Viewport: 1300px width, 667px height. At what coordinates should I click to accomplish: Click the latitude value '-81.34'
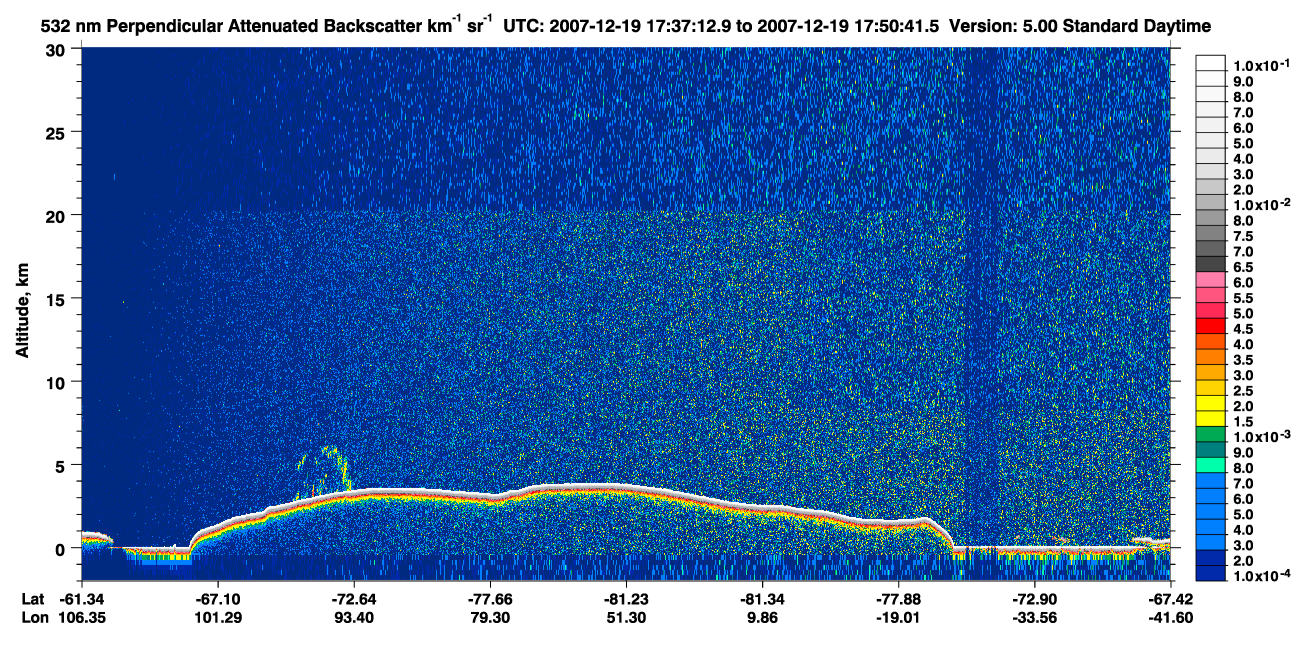[762, 599]
